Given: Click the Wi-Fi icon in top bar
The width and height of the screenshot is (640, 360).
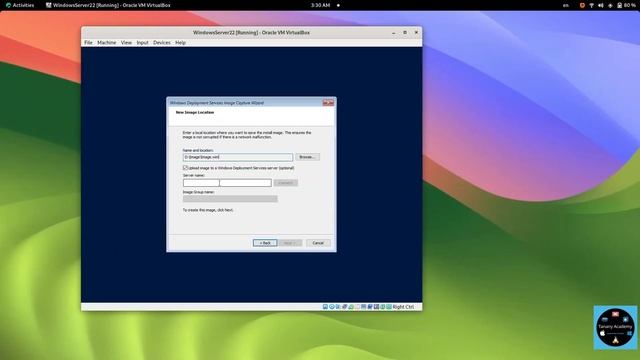Looking at the screenshot, I should (591, 5).
